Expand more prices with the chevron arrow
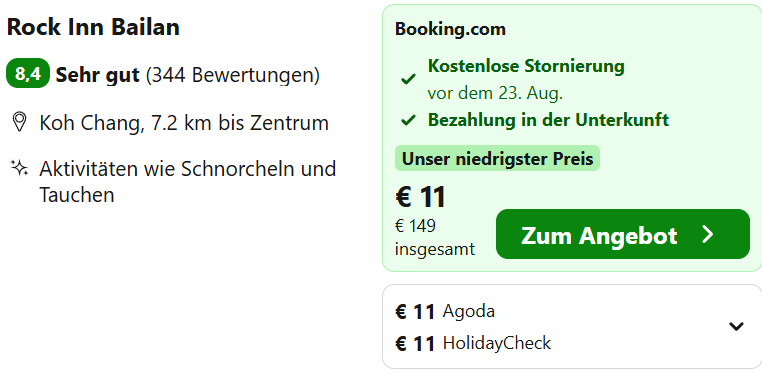Image resolution: width=762 pixels, height=375 pixels. (736, 326)
